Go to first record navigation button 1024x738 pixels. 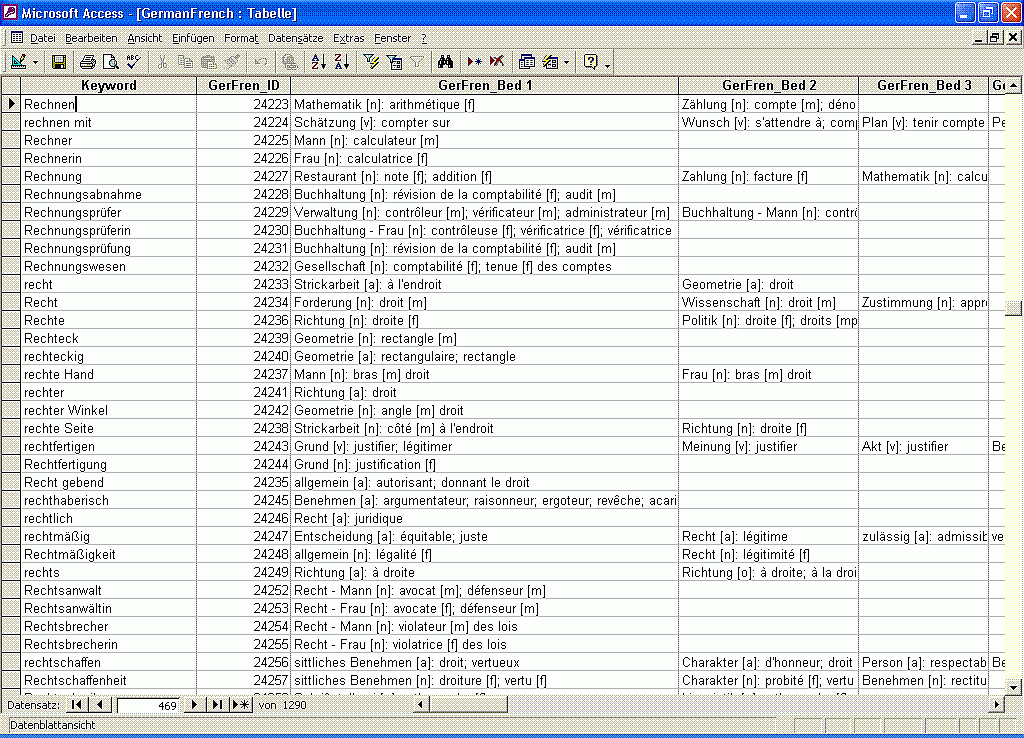[77, 705]
